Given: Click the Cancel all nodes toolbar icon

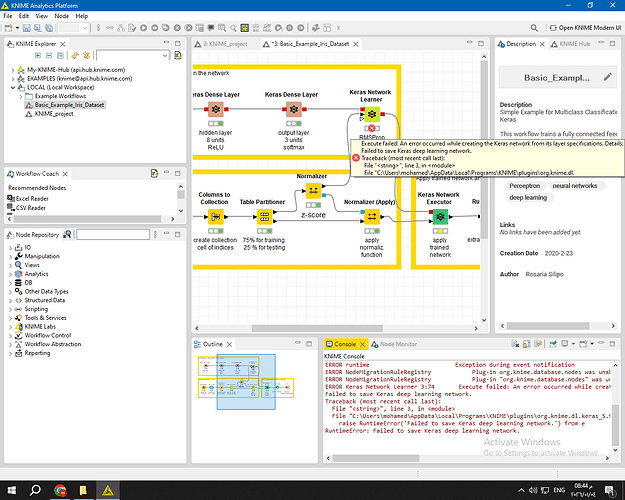Looking at the screenshot, I should (188, 28).
